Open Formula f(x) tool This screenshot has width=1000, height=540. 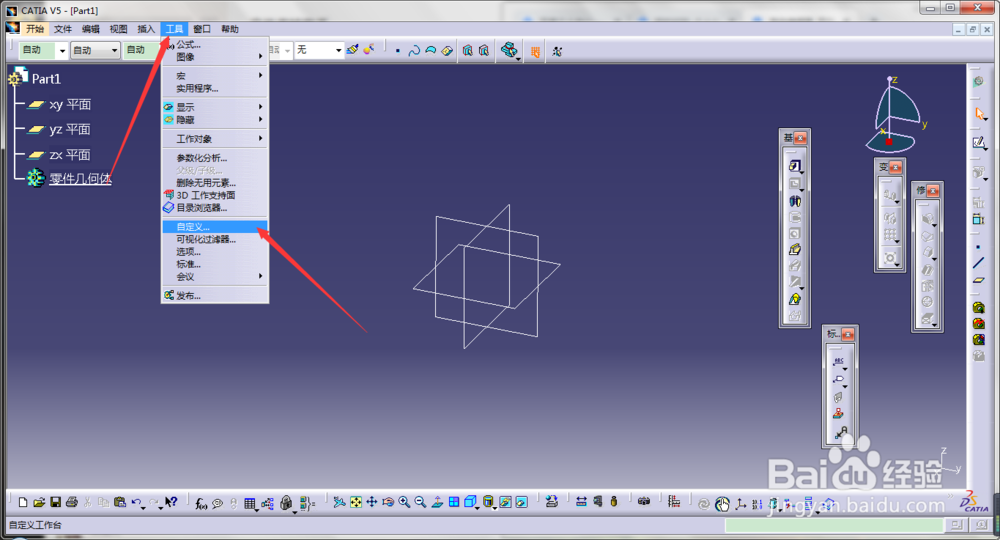coord(201,504)
